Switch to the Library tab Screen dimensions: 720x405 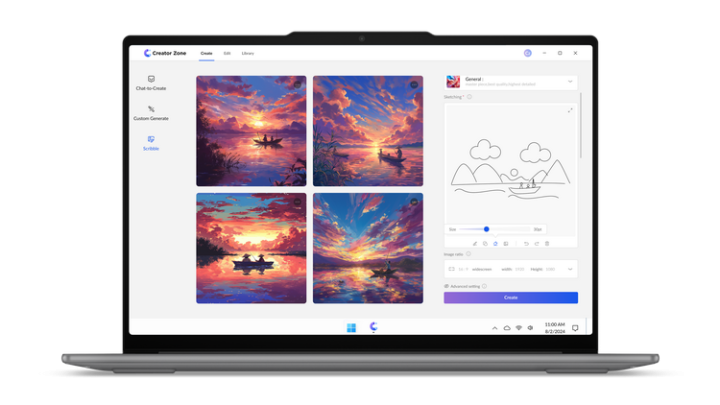coord(247,53)
